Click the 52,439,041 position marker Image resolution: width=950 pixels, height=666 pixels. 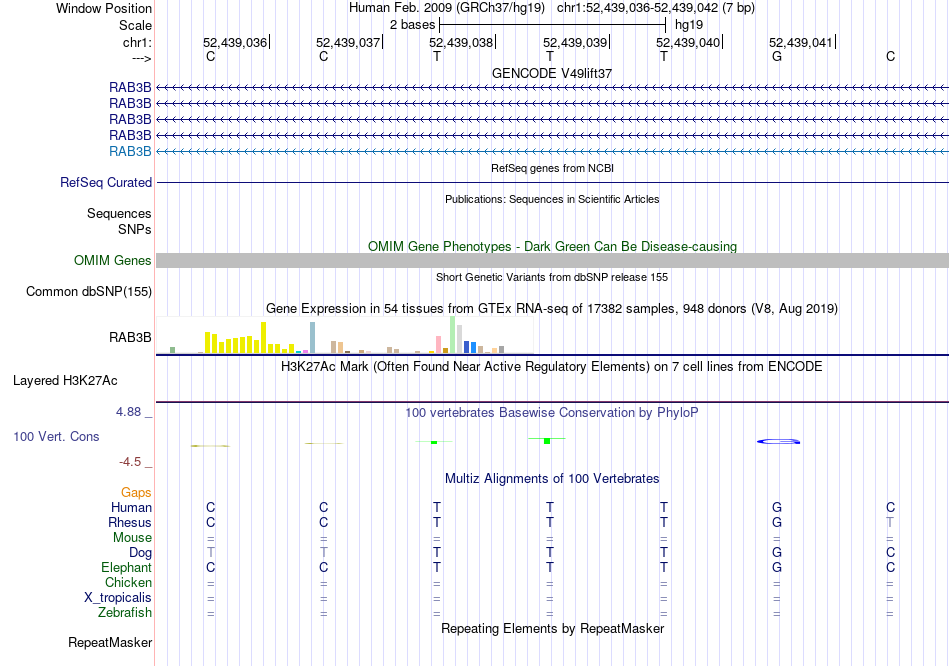click(801, 42)
